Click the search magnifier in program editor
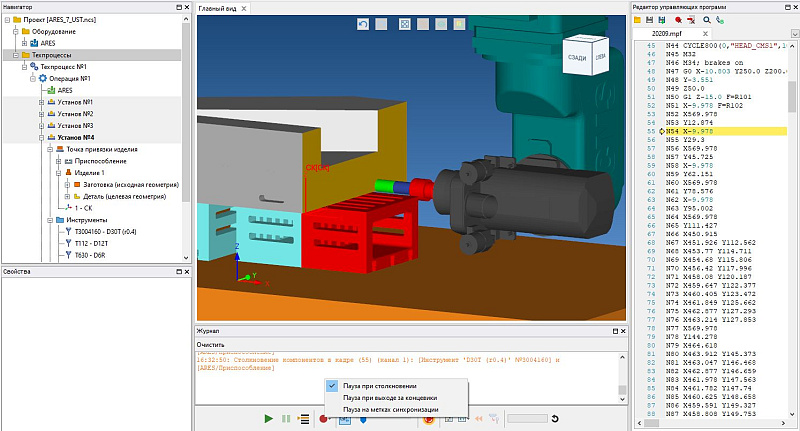Image resolution: width=800 pixels, height=431 pixels. (706, 19)
